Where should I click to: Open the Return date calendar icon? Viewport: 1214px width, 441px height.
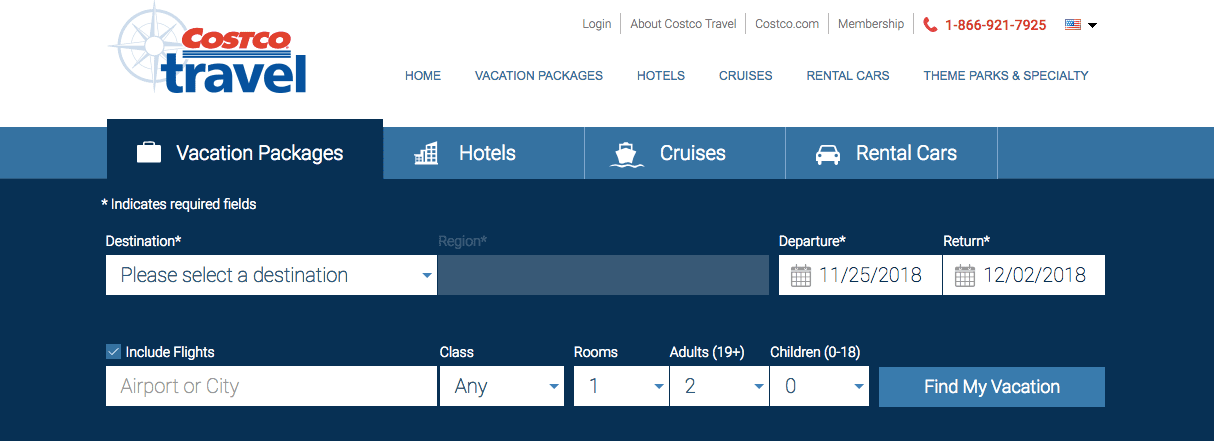point(965,276)
